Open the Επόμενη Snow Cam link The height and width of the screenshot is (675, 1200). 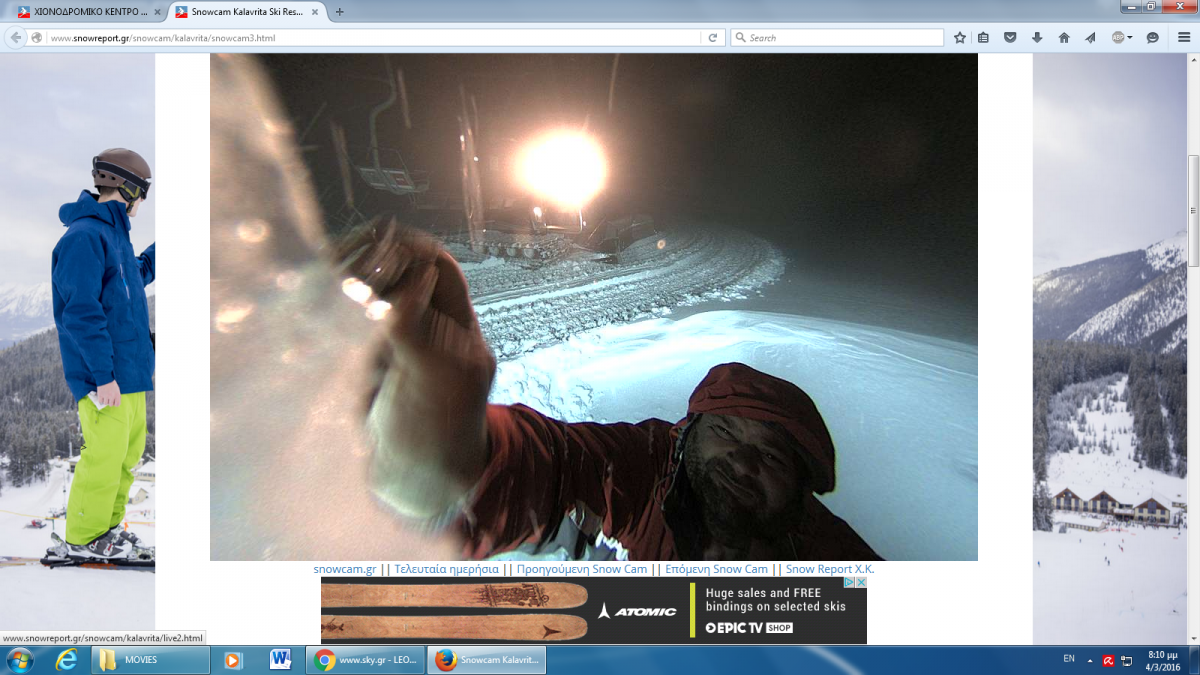coord(716,569)
